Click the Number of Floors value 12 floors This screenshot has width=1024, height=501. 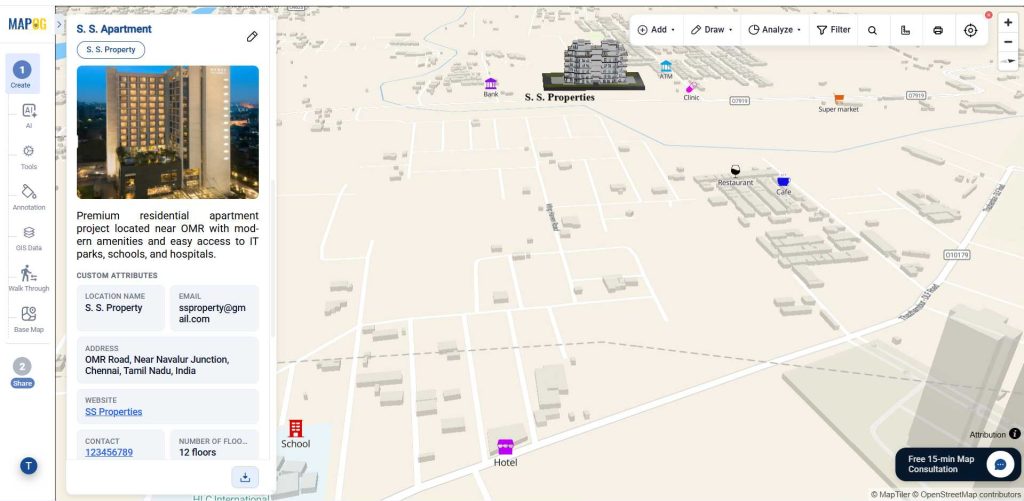(x=197, y=452)
